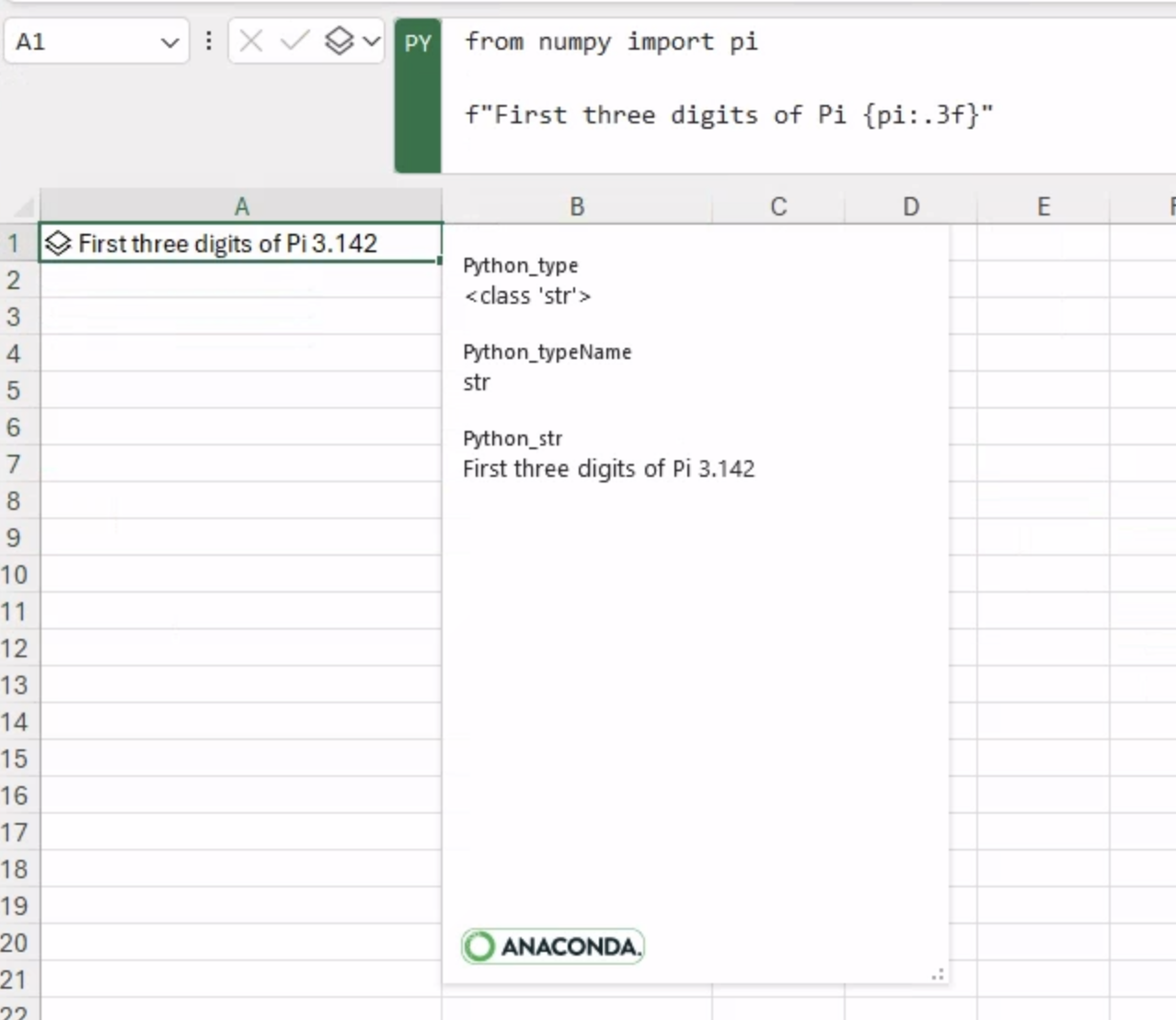The height and width of the screenshot is (1020, 1176).
Task: Click the green PY Python mode indicator
Action: [x=418, y=43]
